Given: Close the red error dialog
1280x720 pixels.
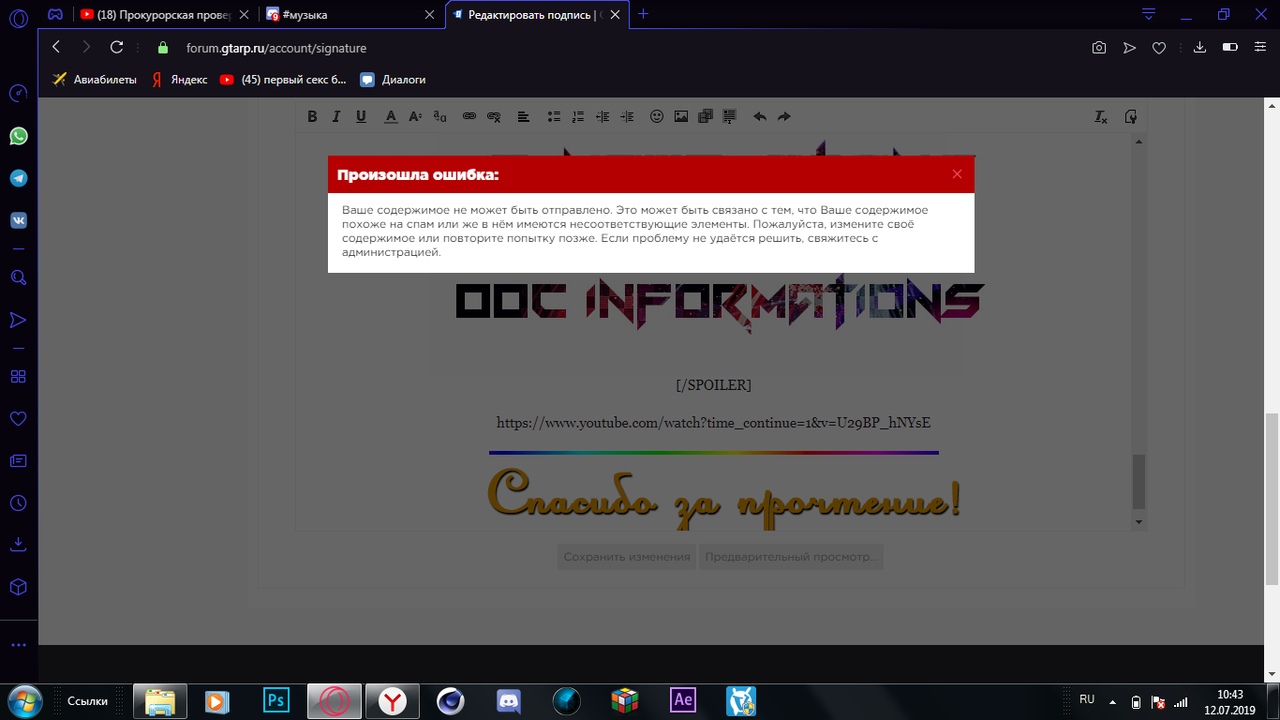Looking at the screenshot, I should tap(957, 174).
